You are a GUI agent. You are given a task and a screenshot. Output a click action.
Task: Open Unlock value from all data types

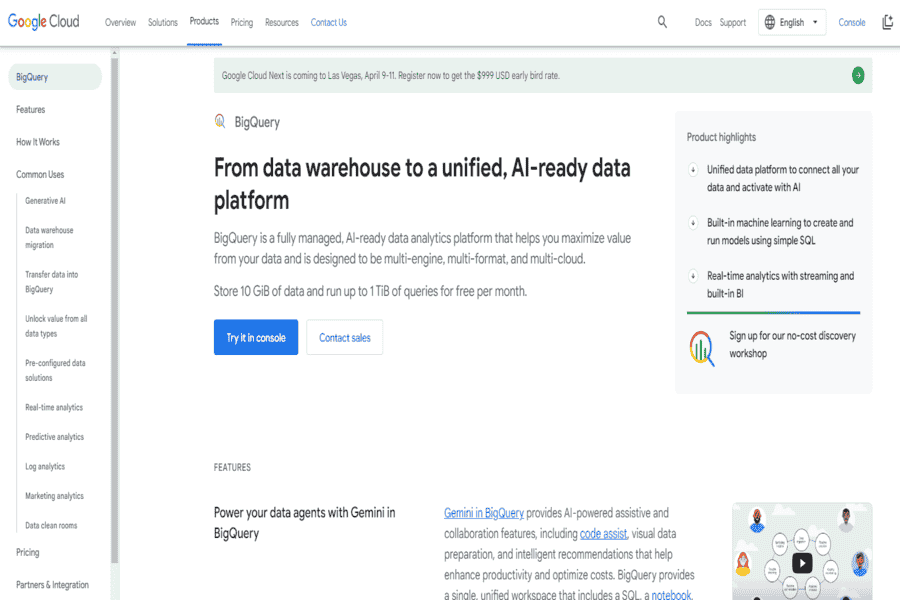coord(56,326)
